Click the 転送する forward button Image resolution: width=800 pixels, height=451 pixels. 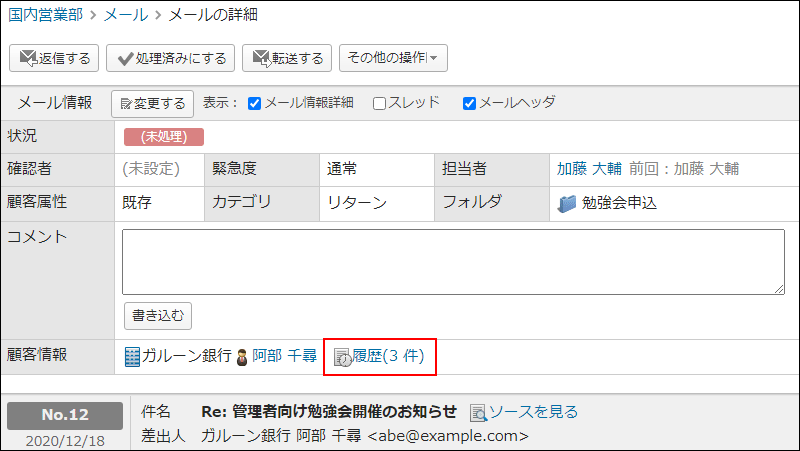[x=287, y=58]
